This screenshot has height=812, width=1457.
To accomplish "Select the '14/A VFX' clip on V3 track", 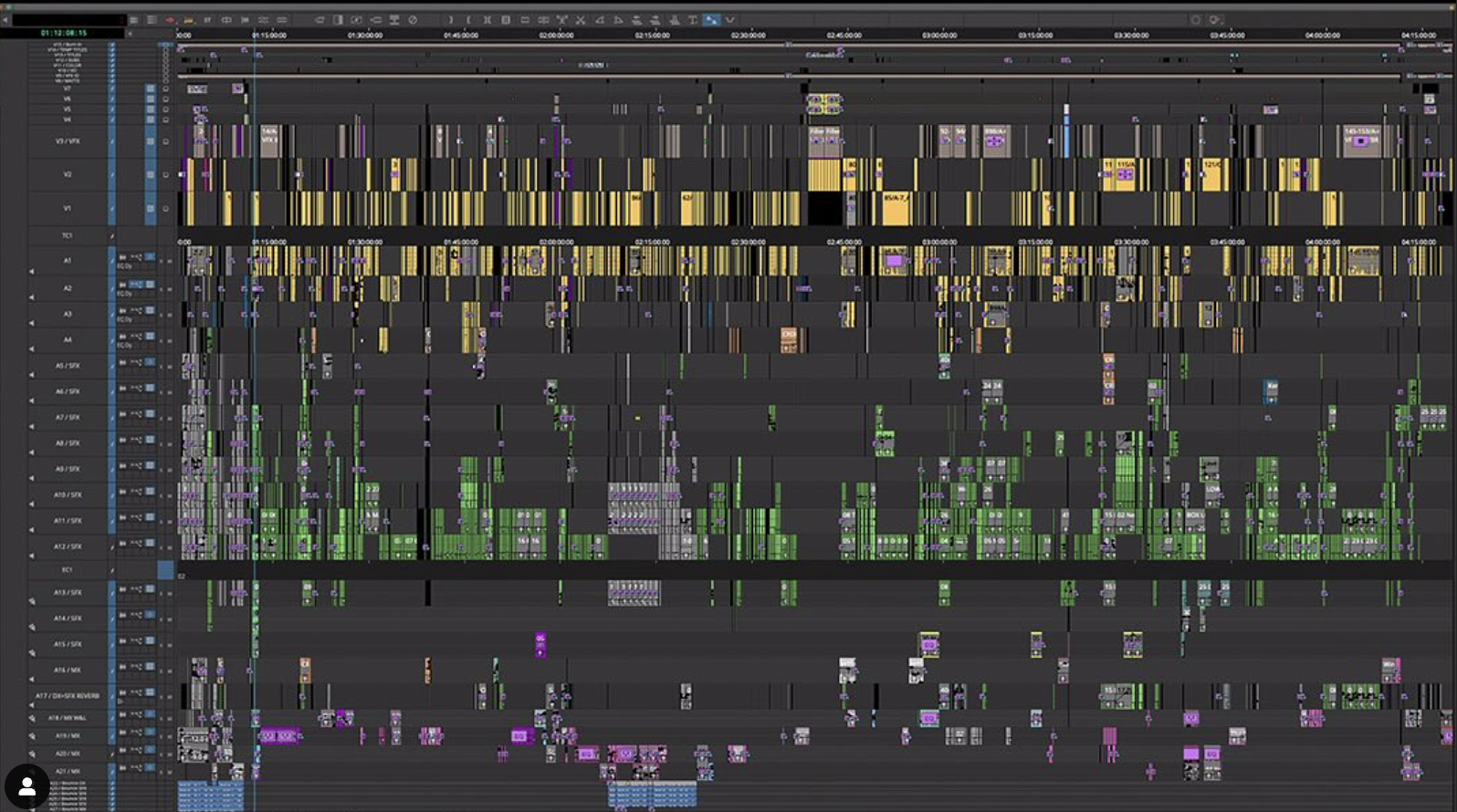I will click(270, 141).
